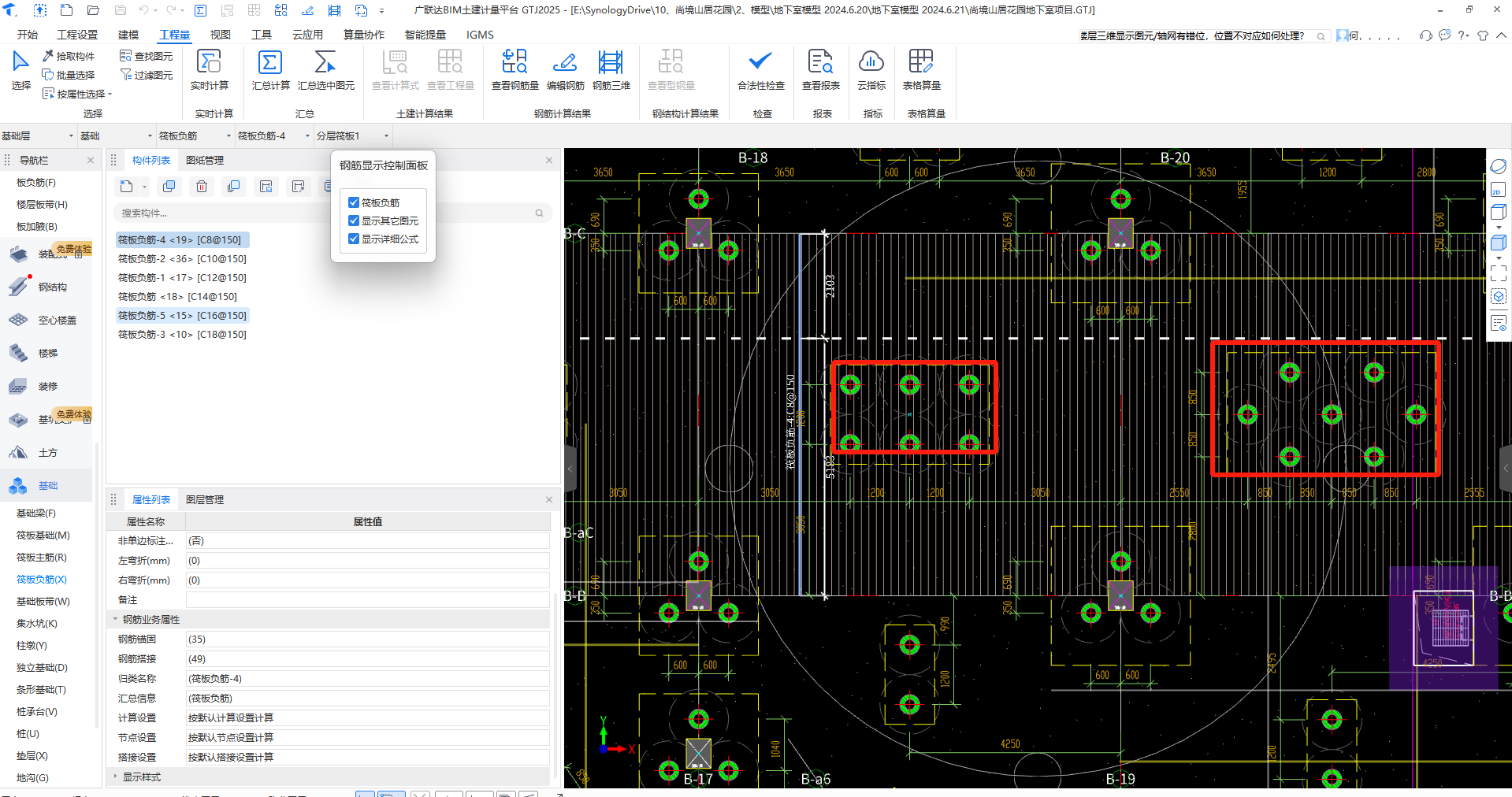Uncheck 显示详细公式 checkbox
The image size is (1512, 797).
[354, 239]
